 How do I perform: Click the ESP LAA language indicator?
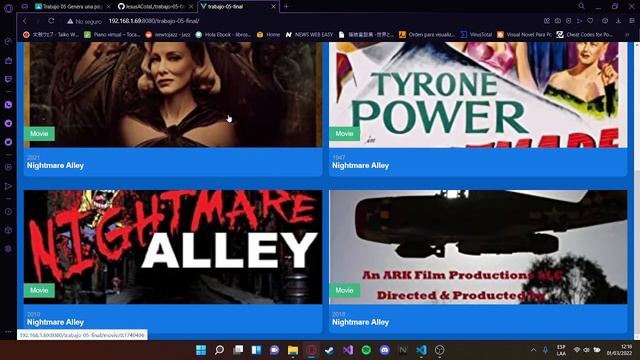pyautogui.click(x=561, y=350)
